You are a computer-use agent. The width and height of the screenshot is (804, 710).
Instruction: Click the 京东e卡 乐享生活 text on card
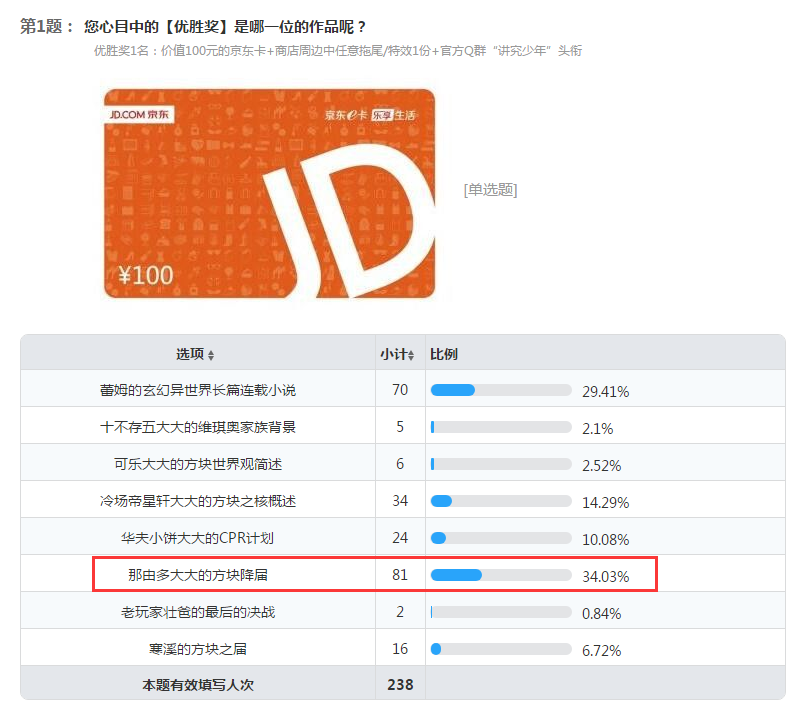pos(370,115)
